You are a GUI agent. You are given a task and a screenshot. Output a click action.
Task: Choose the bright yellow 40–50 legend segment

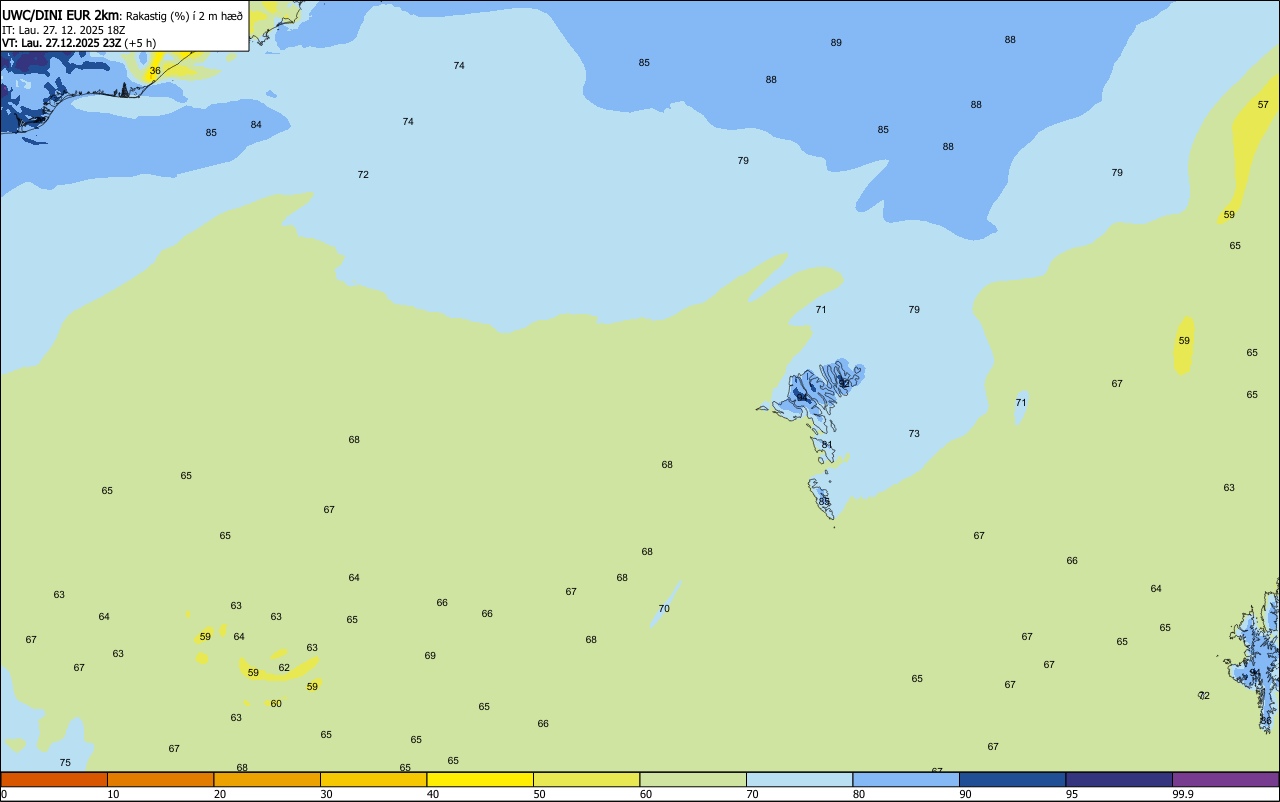(480, 779)
